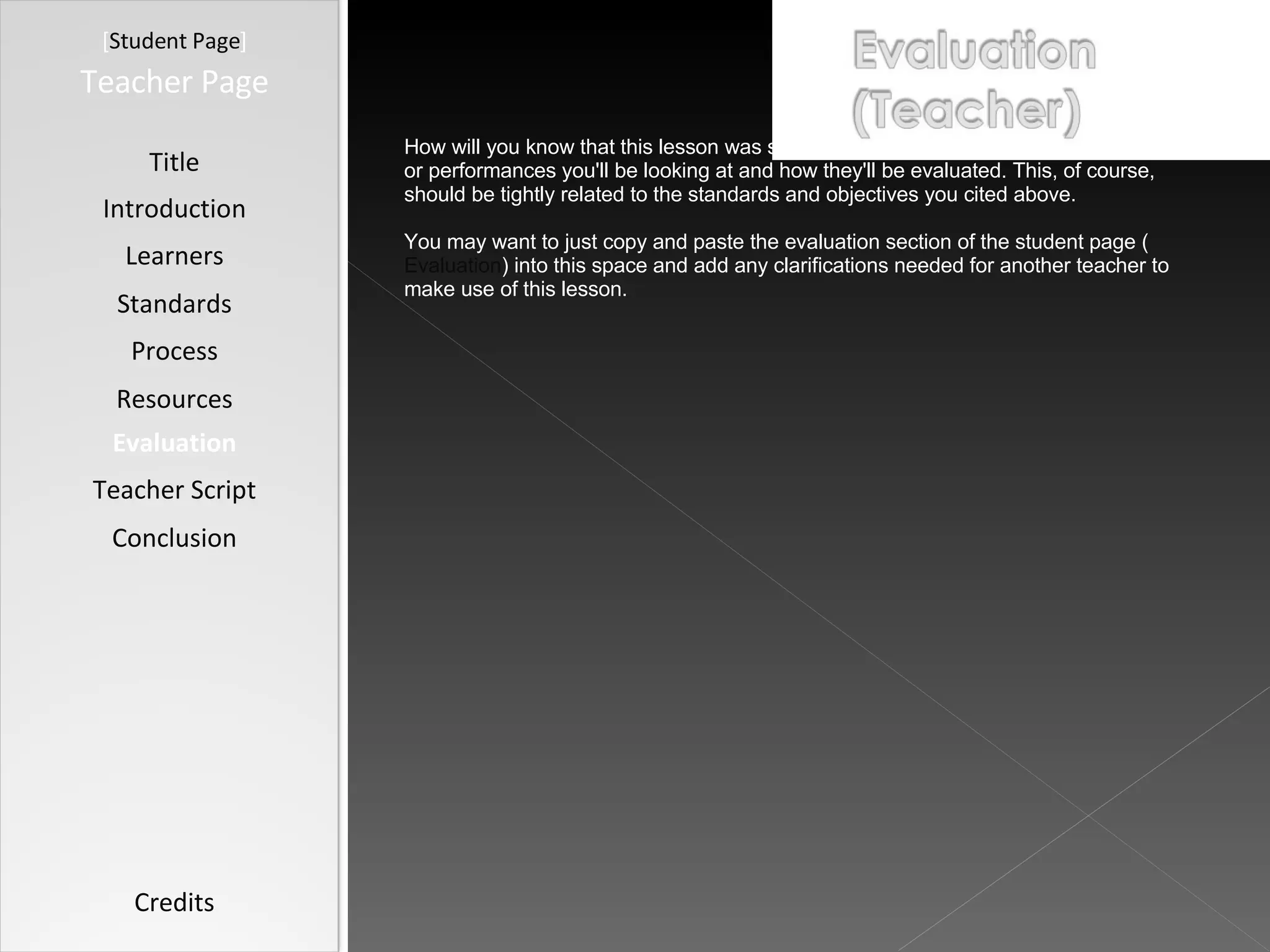Open the Process section
This screenshot has height=952, width=1270.
coord(174,351)
